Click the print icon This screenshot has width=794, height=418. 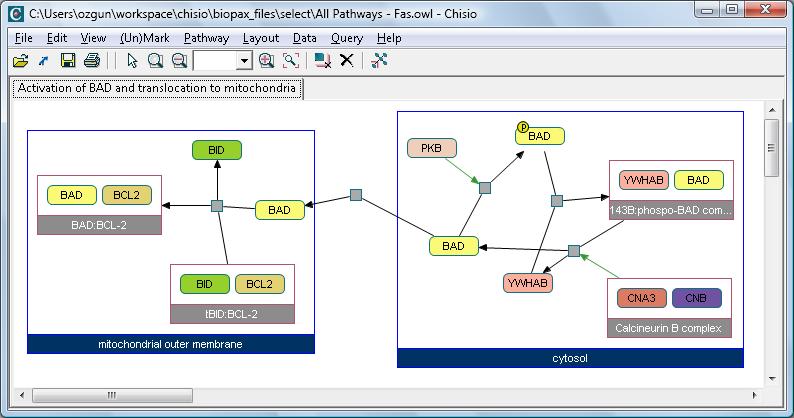pyautogui.click(x=92, y=61)
